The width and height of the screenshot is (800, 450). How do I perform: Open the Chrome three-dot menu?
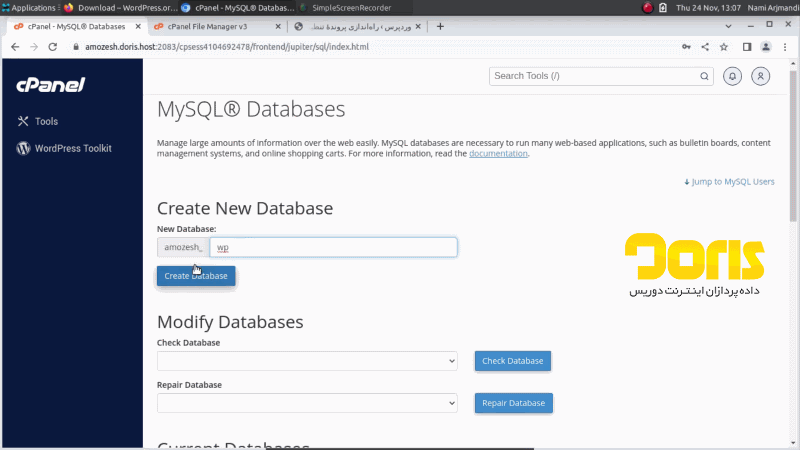(x=785, y=47)
